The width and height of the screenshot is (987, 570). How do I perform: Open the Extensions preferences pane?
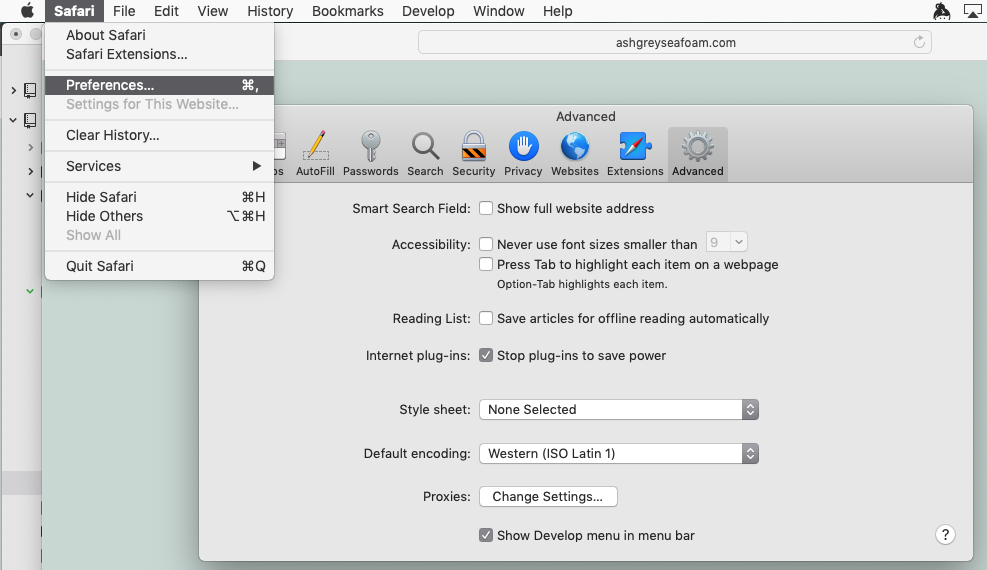click(x=634, y=154)
